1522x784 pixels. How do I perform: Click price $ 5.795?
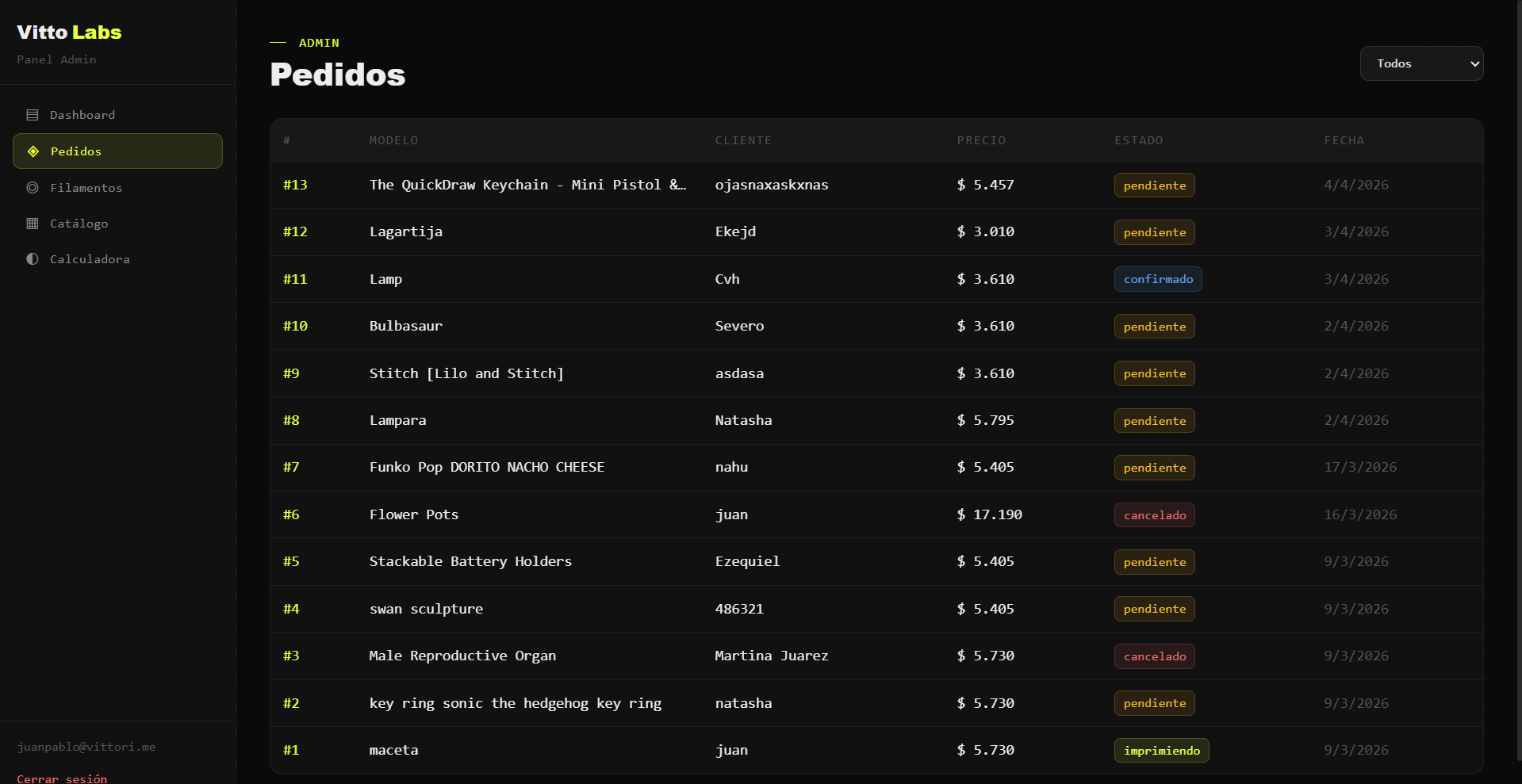tap(985, 420)
